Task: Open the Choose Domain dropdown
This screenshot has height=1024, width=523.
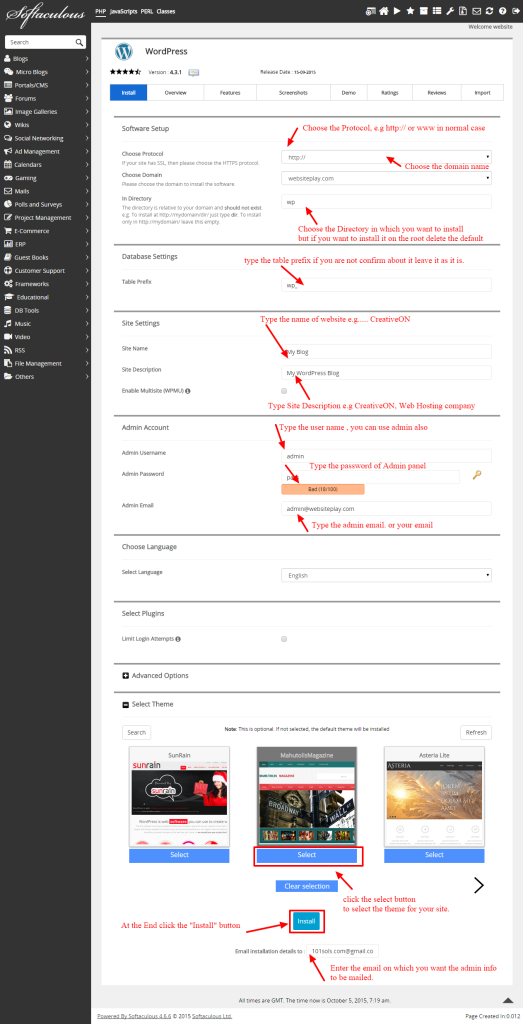Action: pyautogui.click(x=387, y=178)
